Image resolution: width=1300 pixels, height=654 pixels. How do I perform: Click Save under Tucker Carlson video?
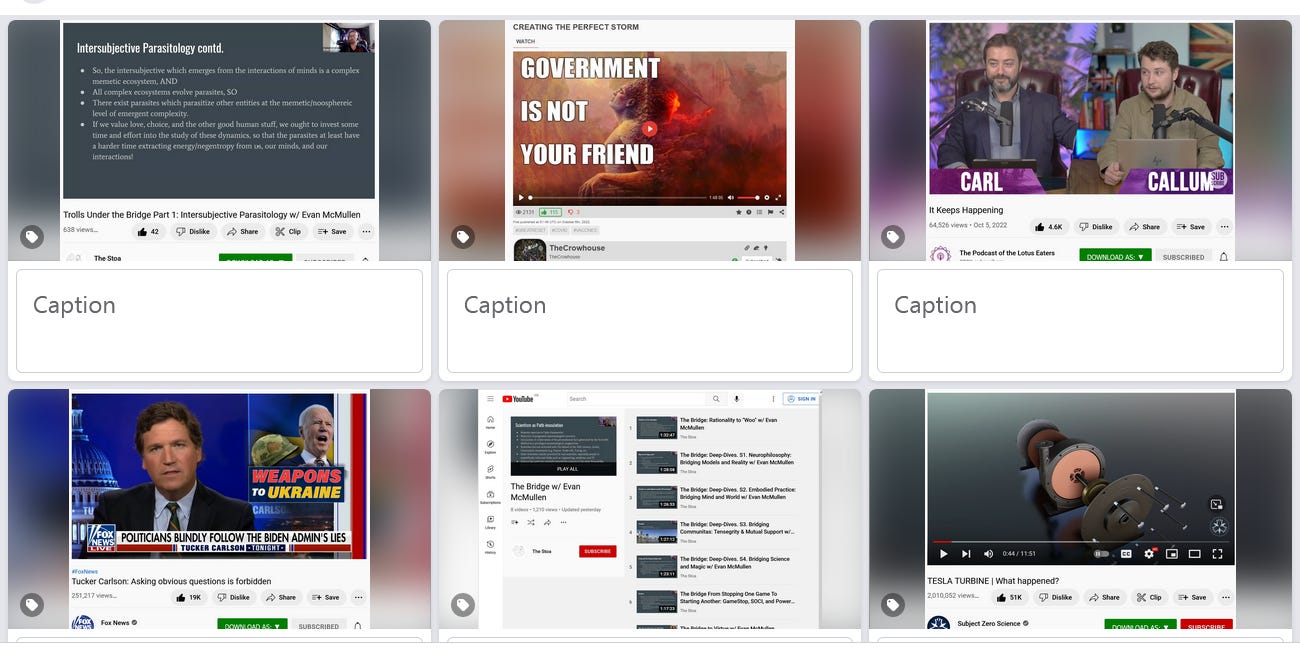coord(325,597)
